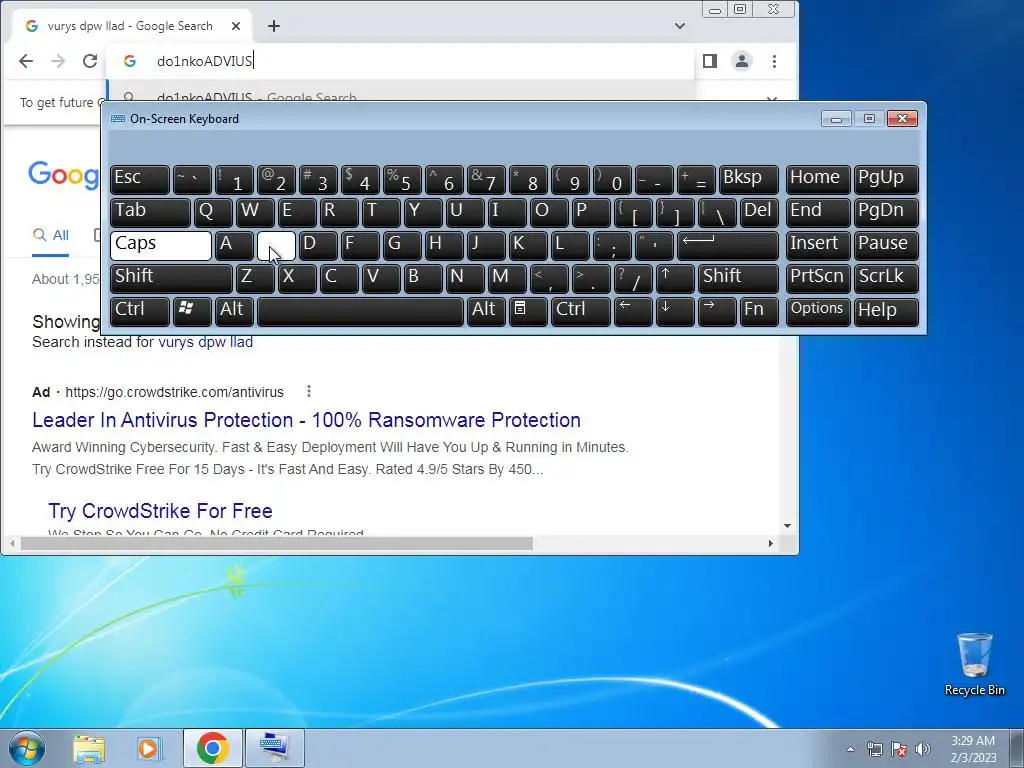
Task: Open the Action Center flag icon
Action: tap(899, 749)
